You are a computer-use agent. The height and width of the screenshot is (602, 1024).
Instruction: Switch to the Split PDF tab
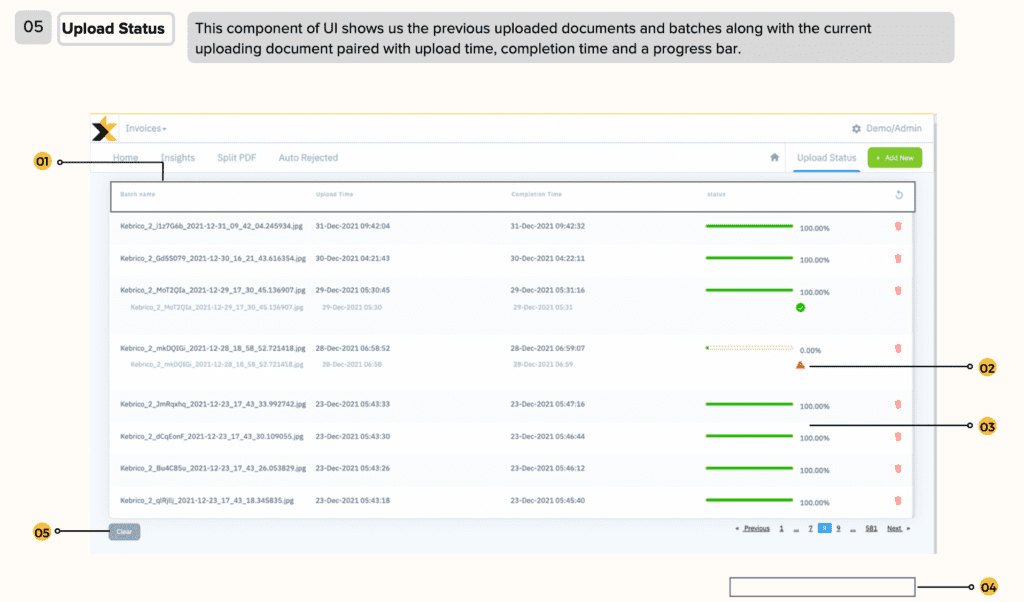pyautogui.click(x=236, y=158)
